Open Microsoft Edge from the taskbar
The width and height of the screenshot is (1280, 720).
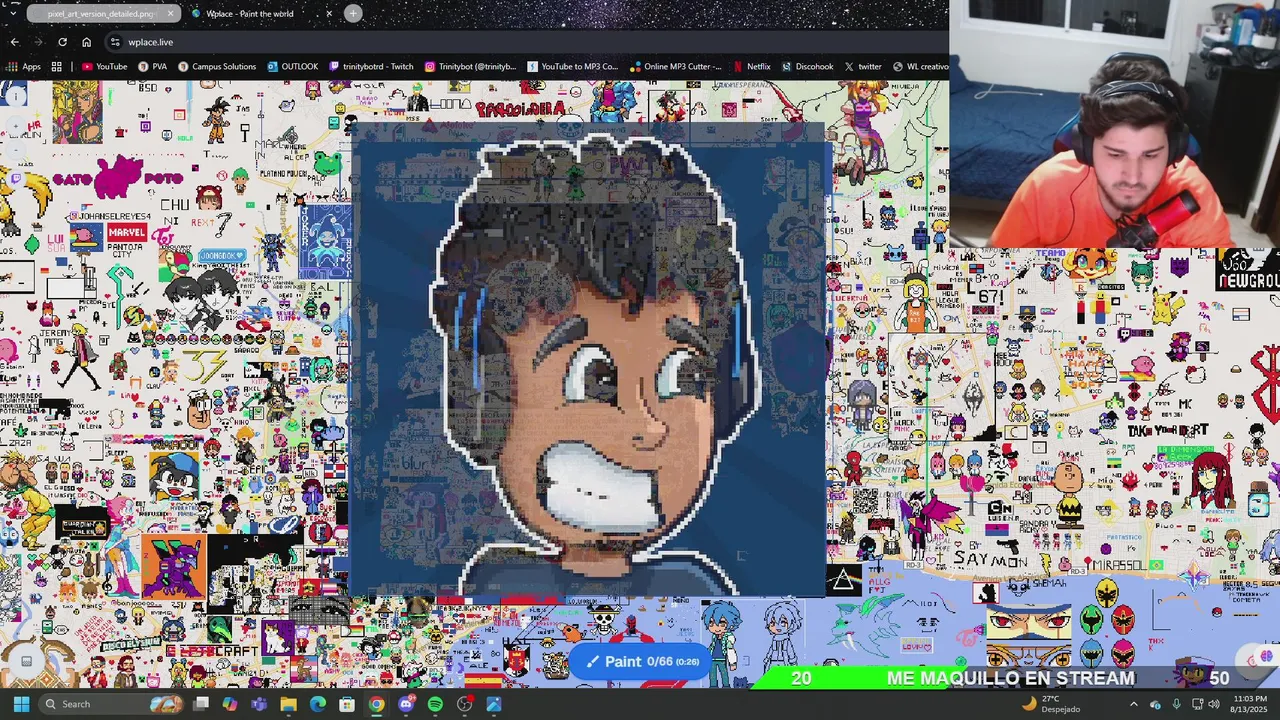click(318, 704)
